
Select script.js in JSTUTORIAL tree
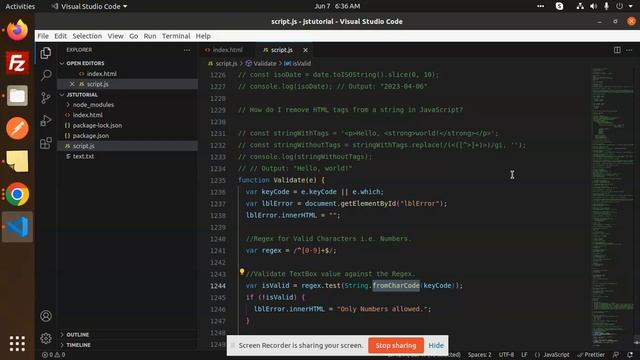83,146
